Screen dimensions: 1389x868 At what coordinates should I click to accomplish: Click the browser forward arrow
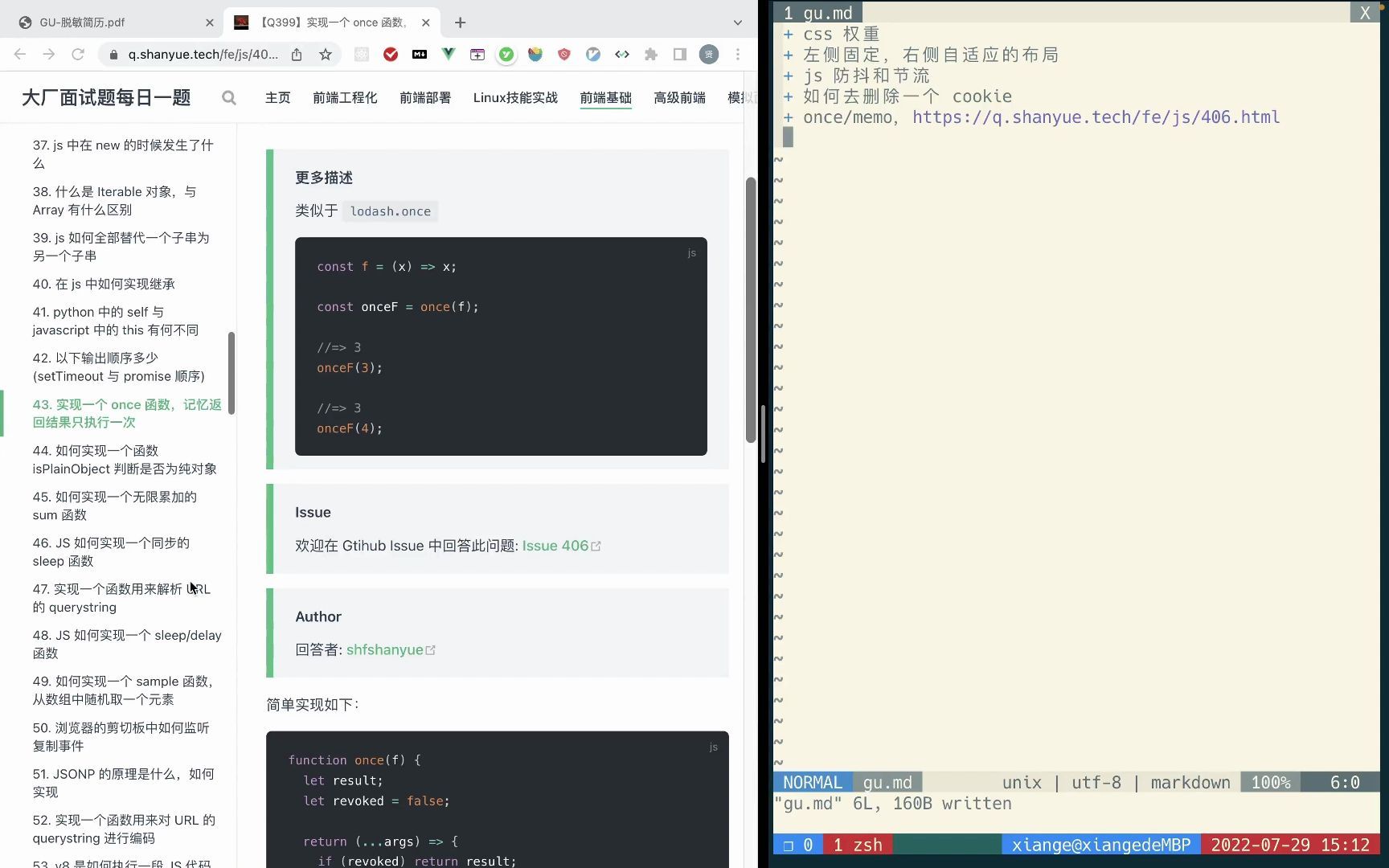pos(49,54)
